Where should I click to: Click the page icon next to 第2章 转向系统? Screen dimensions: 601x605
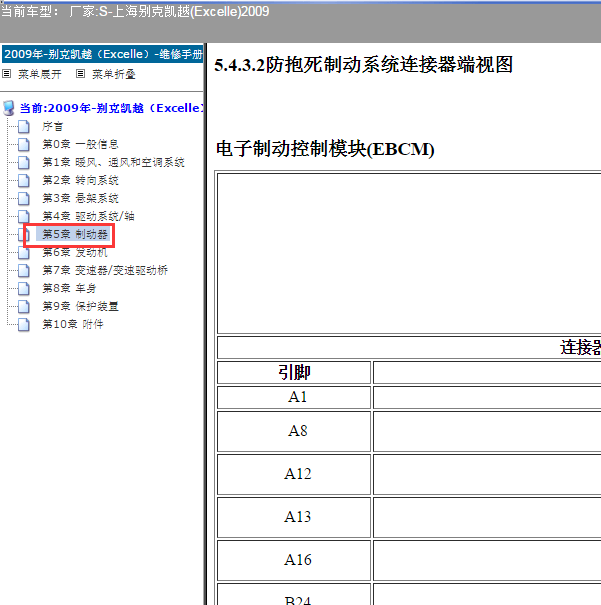click(24, 180)
